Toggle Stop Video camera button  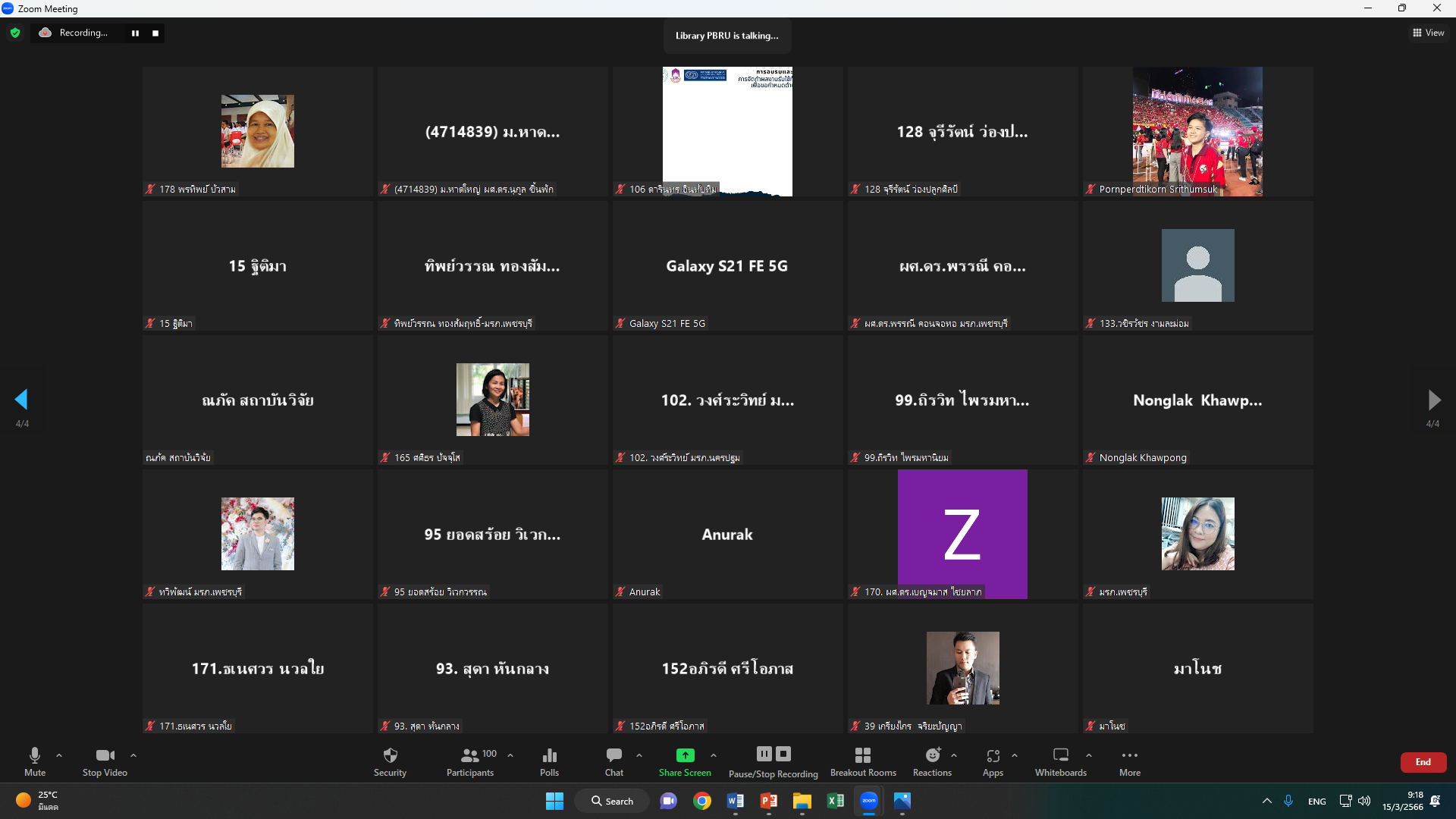coord(105,755)
